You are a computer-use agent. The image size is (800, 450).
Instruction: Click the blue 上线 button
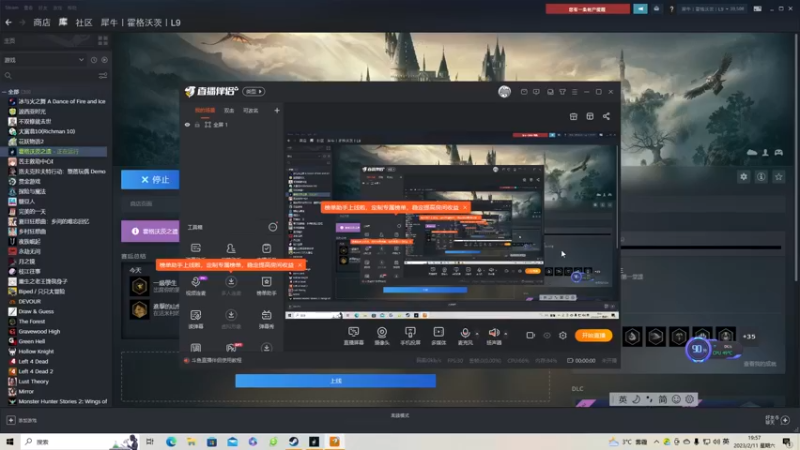point(336,381)
